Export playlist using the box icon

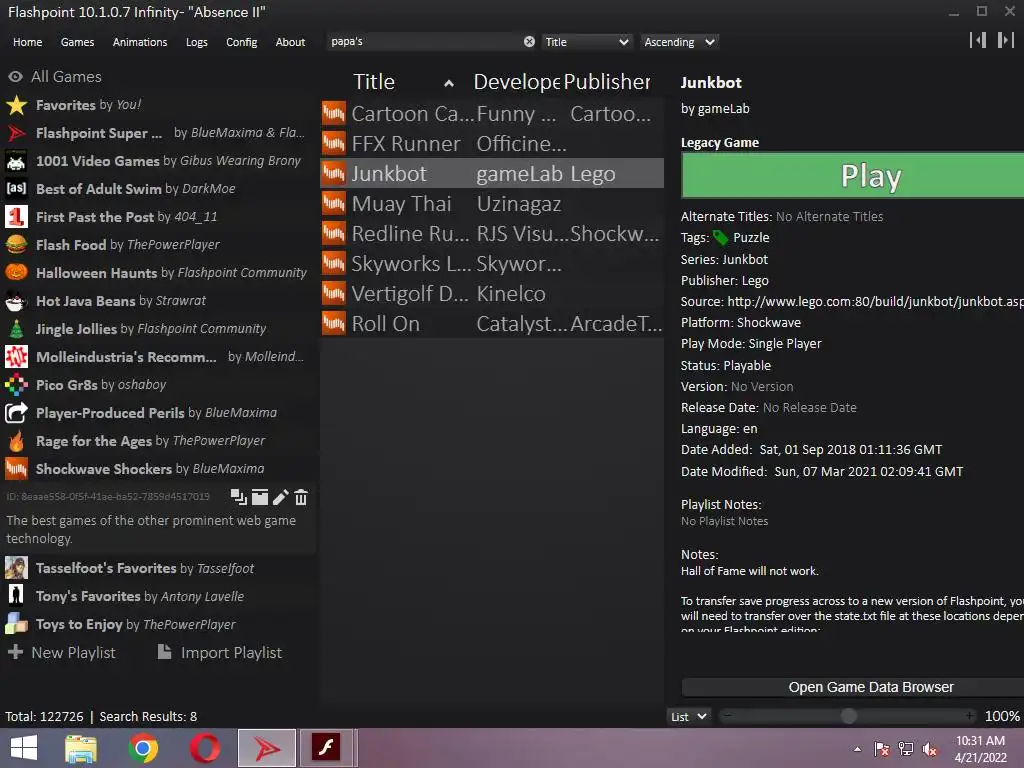[x=260, y=498]
